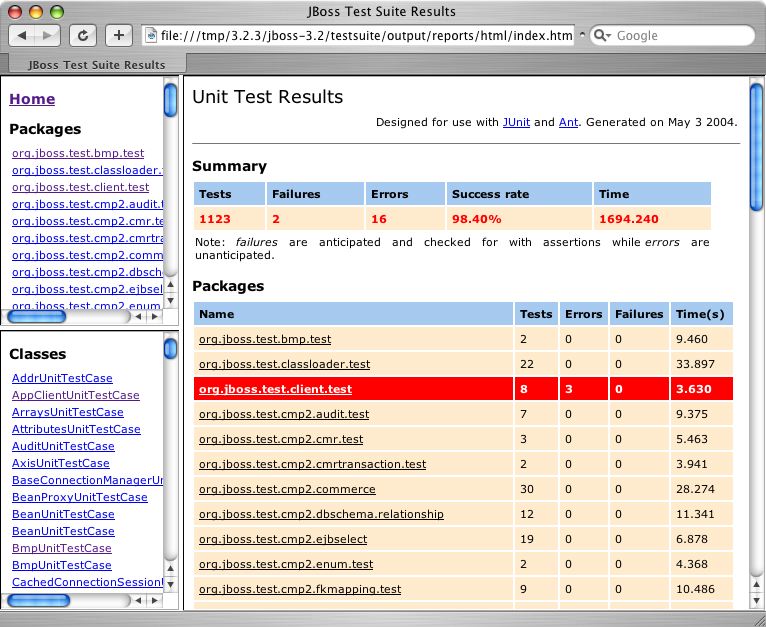Click the red close window button
Image resolution: width=766 pixels, height=627 pixels.
click(16, 12)
